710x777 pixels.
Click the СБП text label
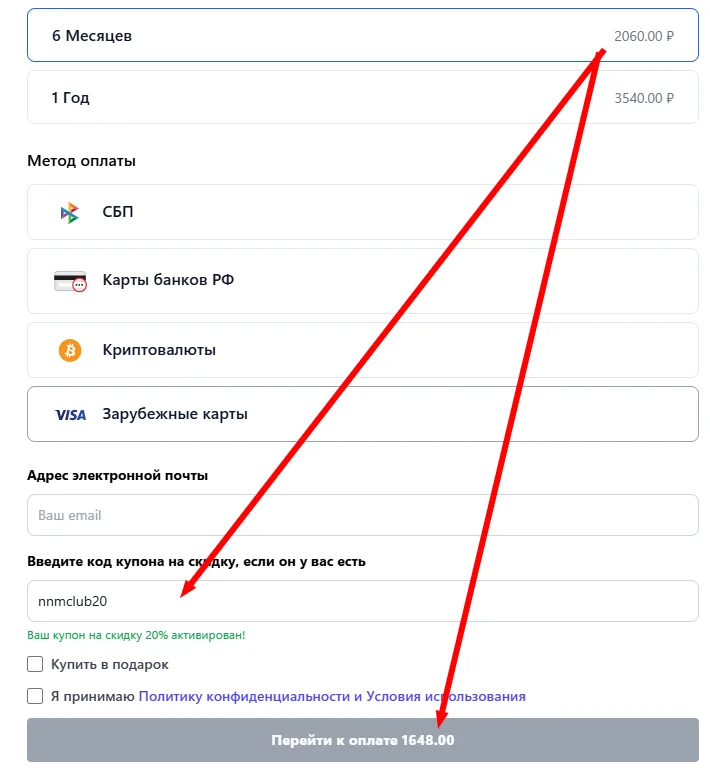point(118,212)
